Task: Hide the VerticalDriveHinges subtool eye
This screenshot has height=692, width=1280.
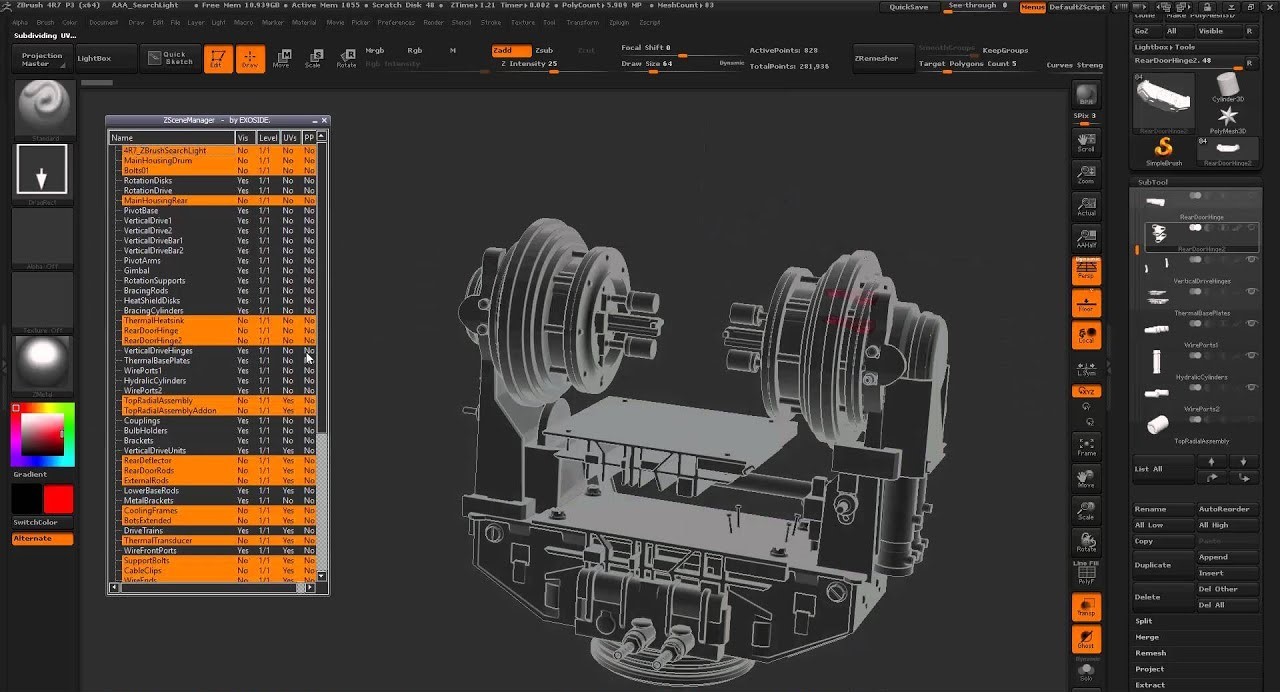Action: pyautogui.click(x=1251, y=260)
